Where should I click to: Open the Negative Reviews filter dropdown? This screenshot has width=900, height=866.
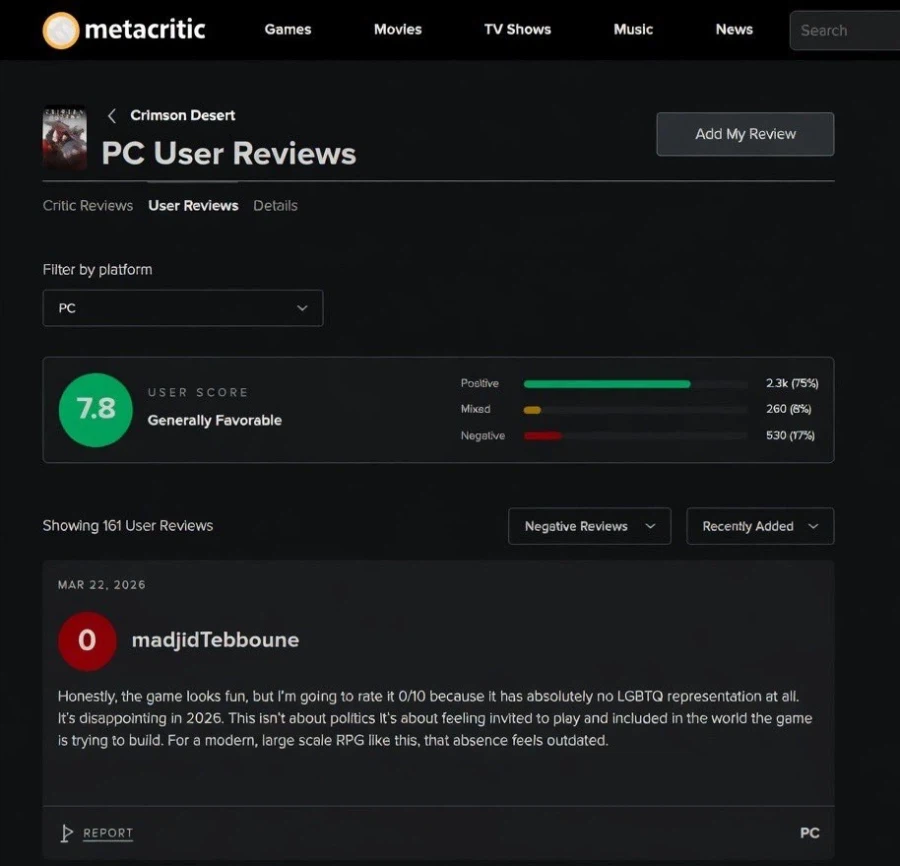coord(589,526)
